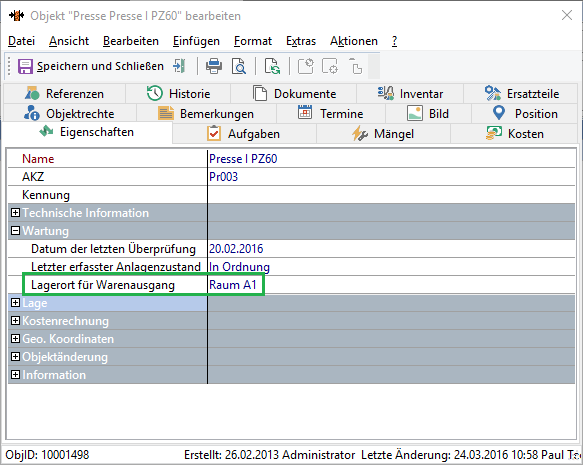Click Speichern und Schließen save button
The width and height of the screenshot is (583, 465).
(x=91, y=66)
